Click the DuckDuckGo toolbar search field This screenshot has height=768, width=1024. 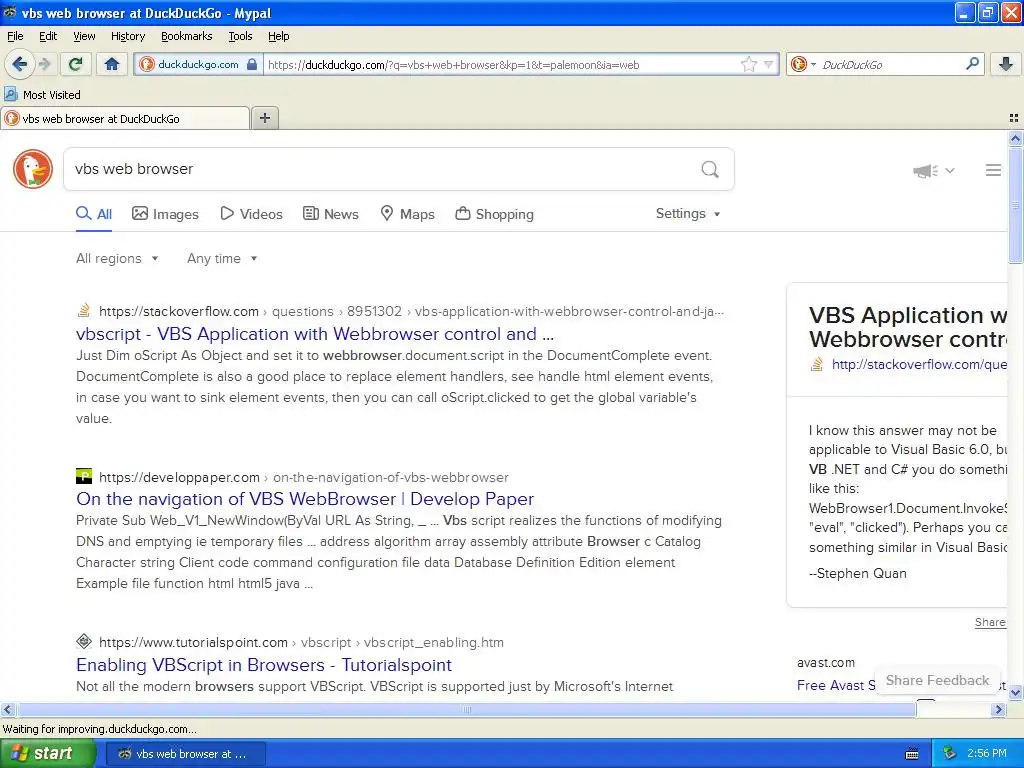coord(891,64)
